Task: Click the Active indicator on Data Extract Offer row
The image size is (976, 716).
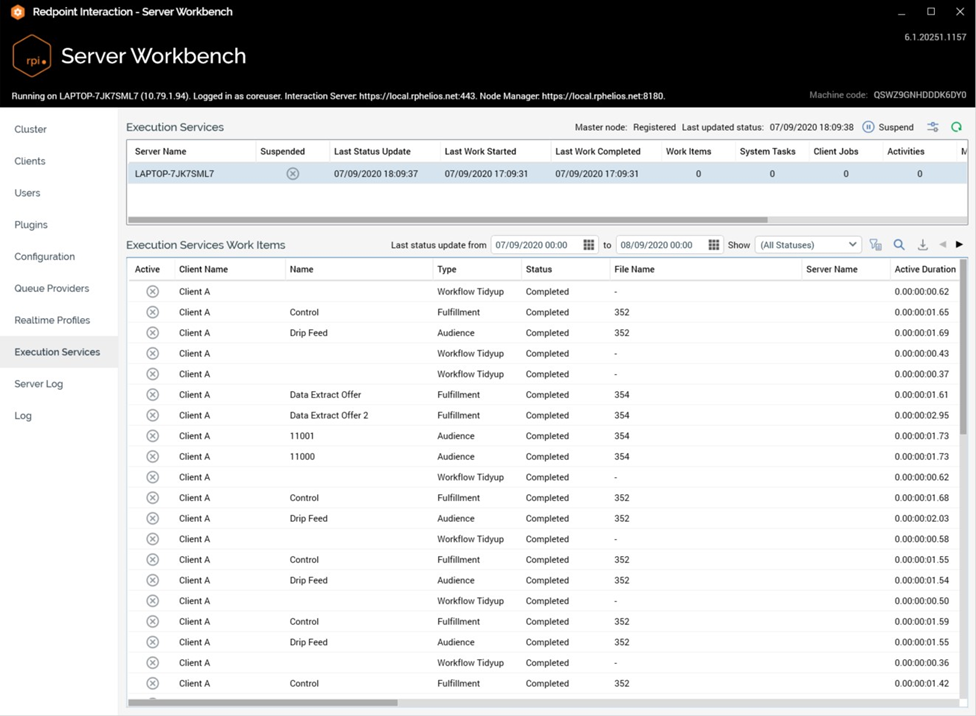Action: tap(152, 395)
